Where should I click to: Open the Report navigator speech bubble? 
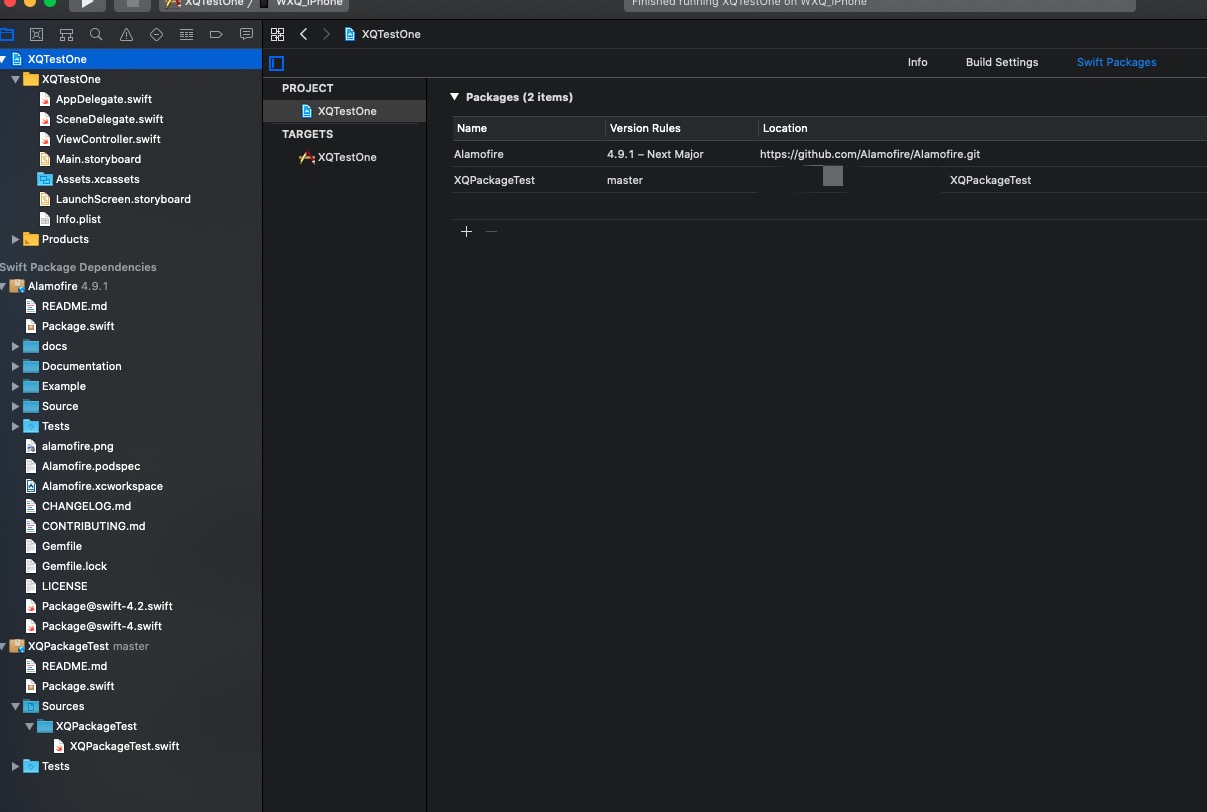click(x=246, y=34)
